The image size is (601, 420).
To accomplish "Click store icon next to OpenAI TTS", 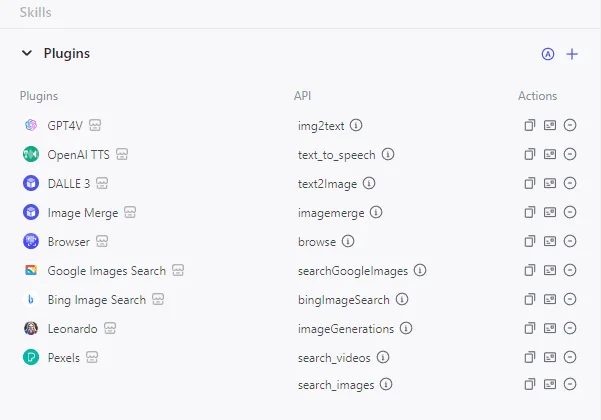I will click(122, 154).
